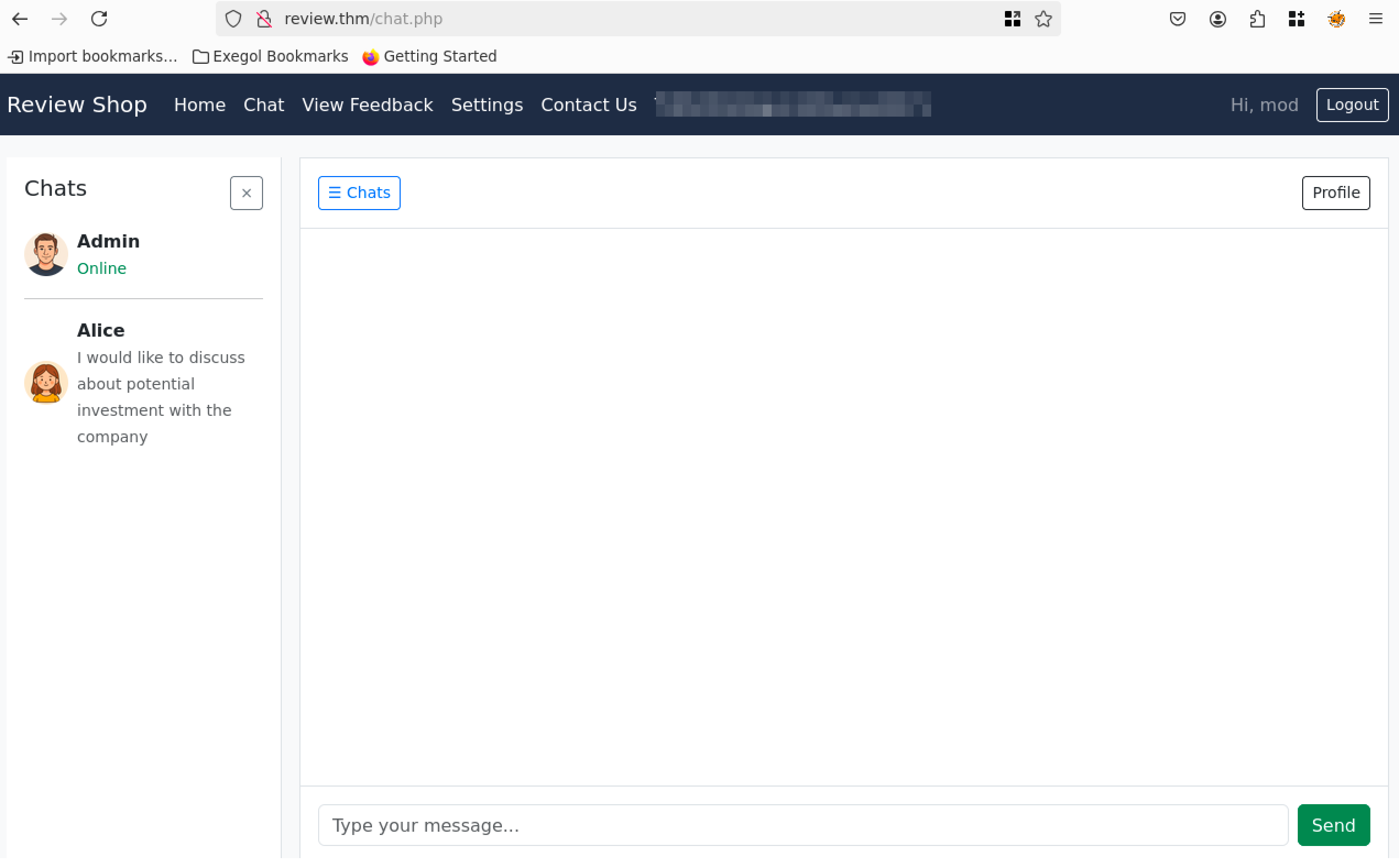Bookmark this page with the star icon
Image resolution: width=1399 pixels, height=868 pixels.
(1043, 19)
